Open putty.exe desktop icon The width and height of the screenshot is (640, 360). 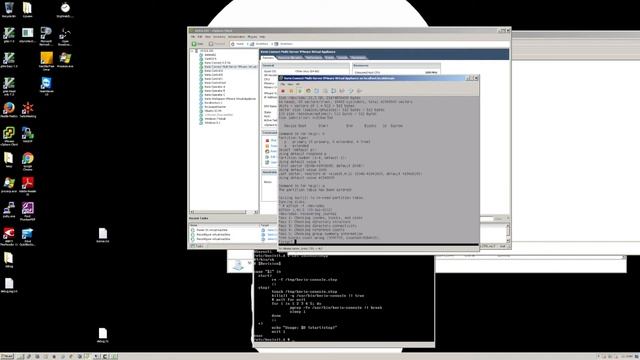coord(9,210)
